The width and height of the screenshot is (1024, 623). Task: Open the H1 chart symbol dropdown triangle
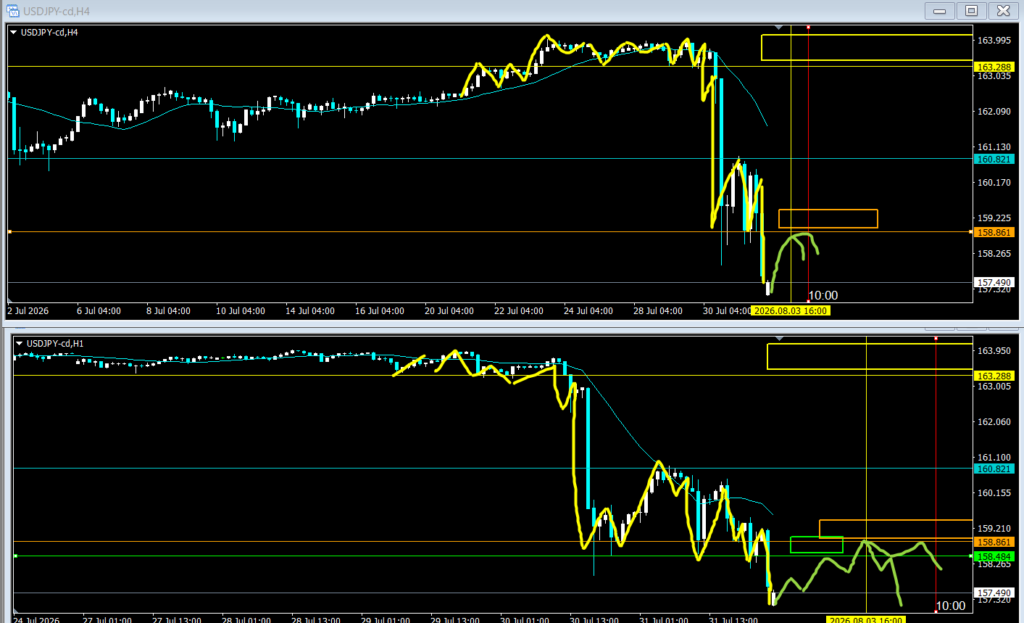19,343
